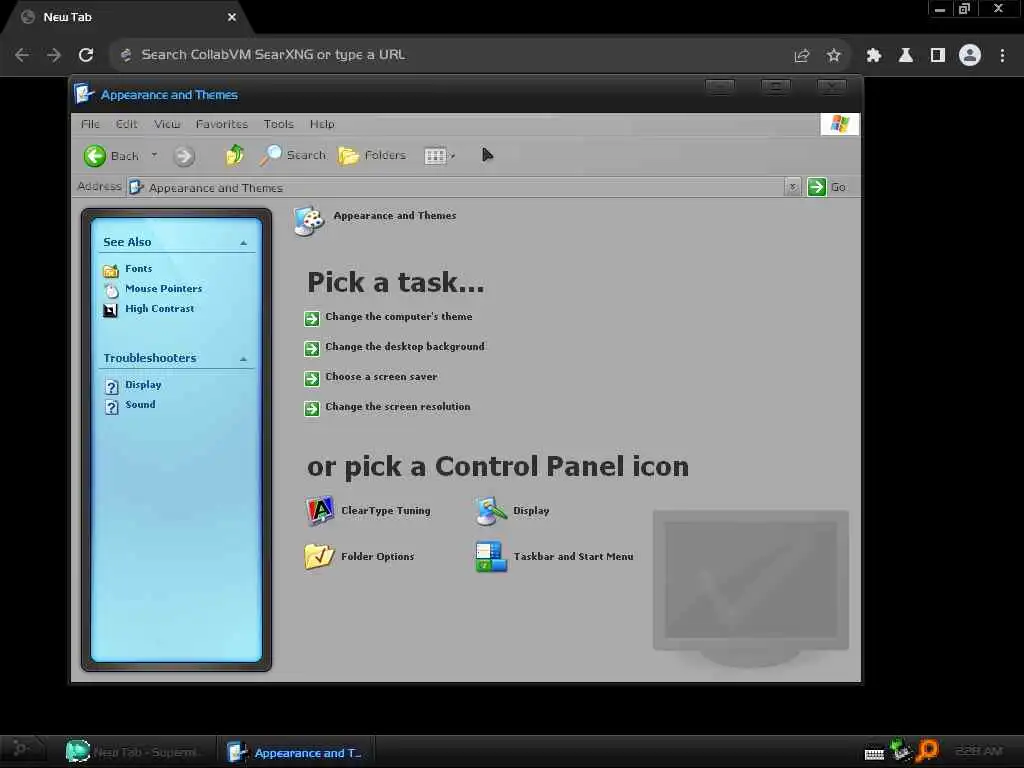Open the Back history dropdown arrow
The image size is (1024, 768).
pos(154,155)
